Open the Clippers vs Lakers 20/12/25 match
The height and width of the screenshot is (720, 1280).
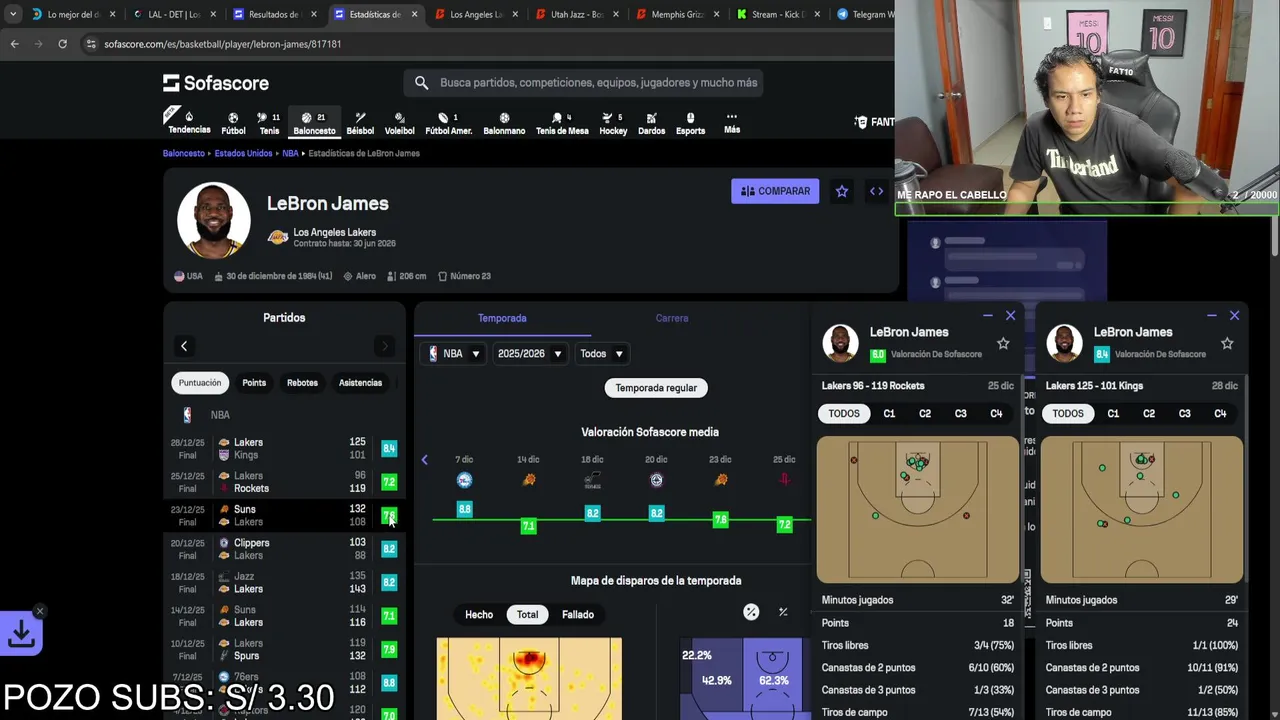click(x=284, y=549)
